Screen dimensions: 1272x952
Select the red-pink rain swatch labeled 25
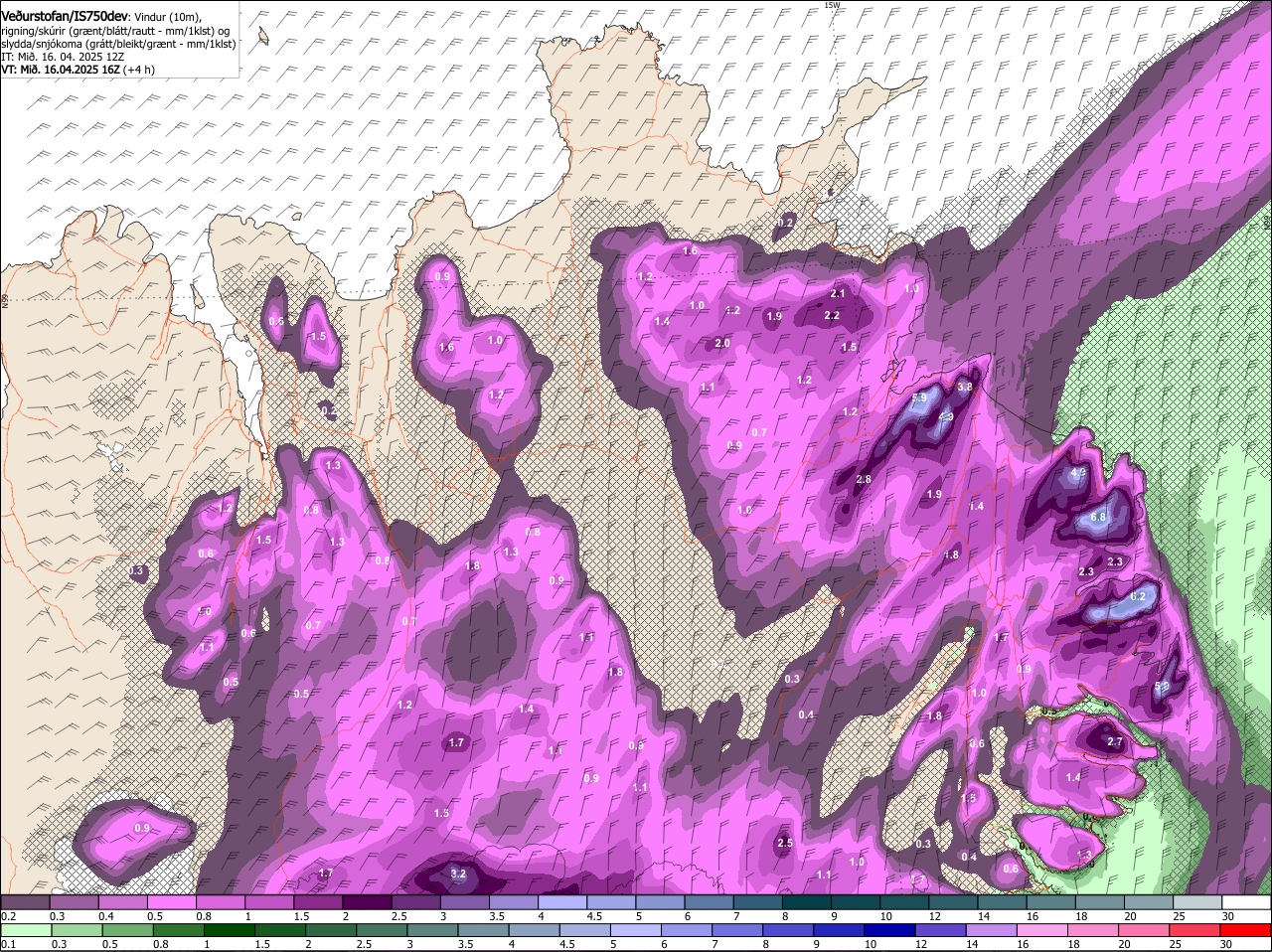1195,931
